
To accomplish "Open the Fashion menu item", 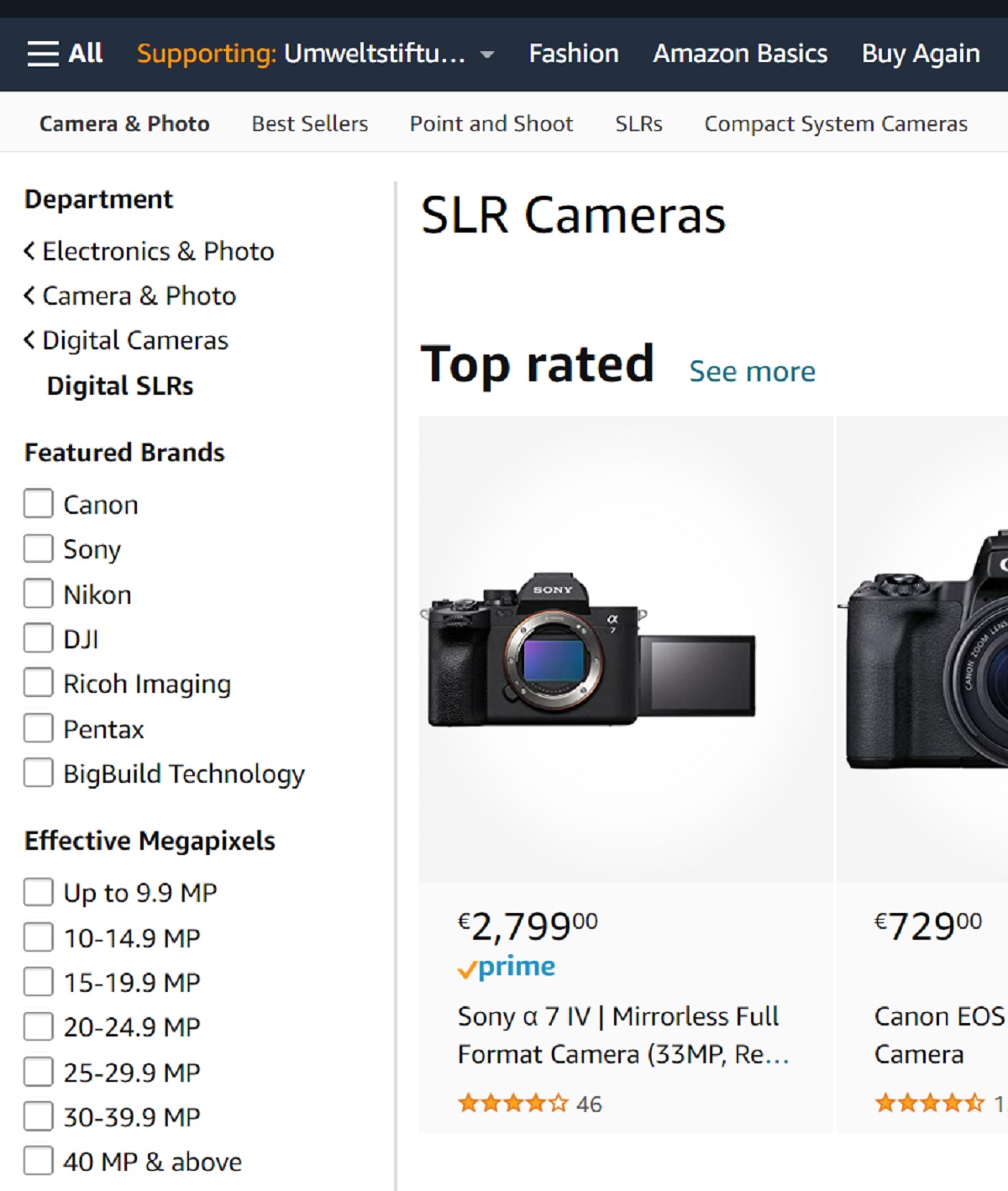I will (574, 54).
